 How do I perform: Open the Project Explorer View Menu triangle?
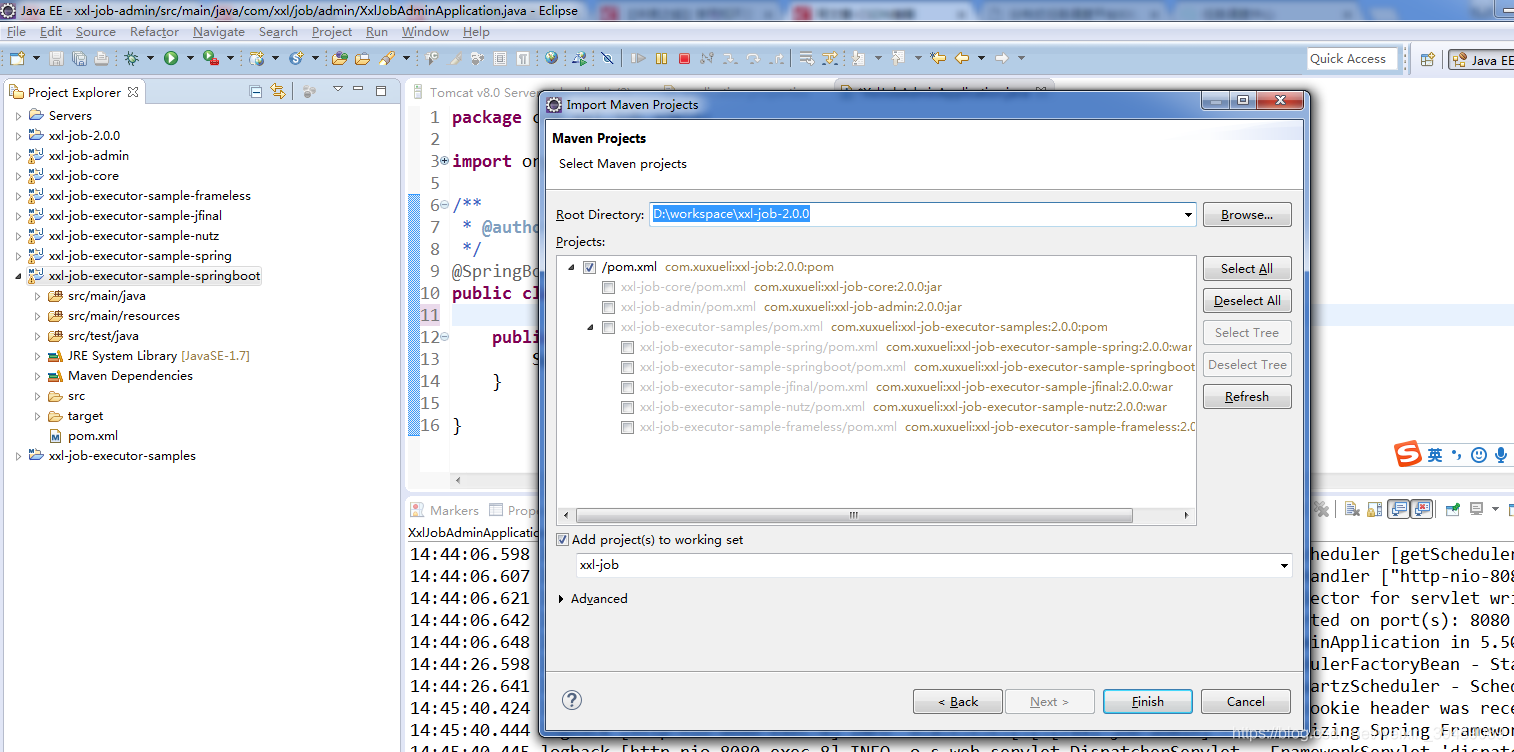point(338,90)
